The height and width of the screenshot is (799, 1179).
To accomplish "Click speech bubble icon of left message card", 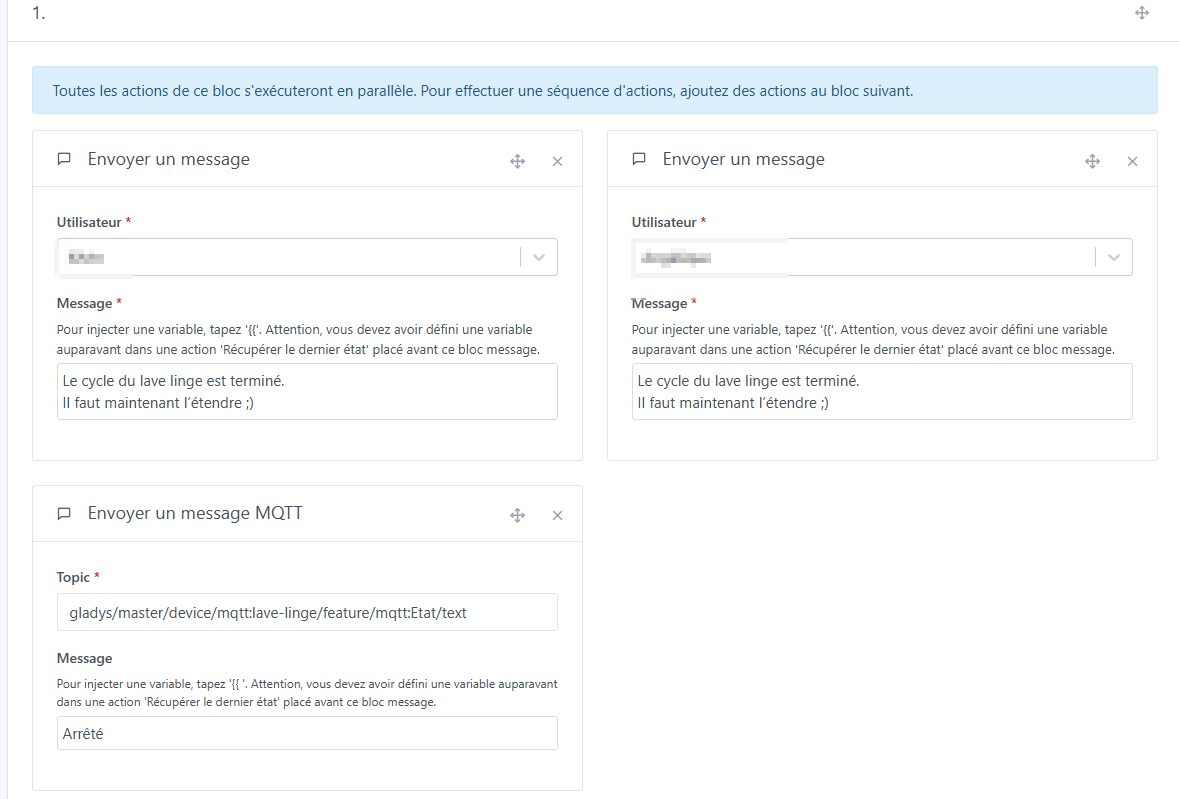I will click(64, 159).
